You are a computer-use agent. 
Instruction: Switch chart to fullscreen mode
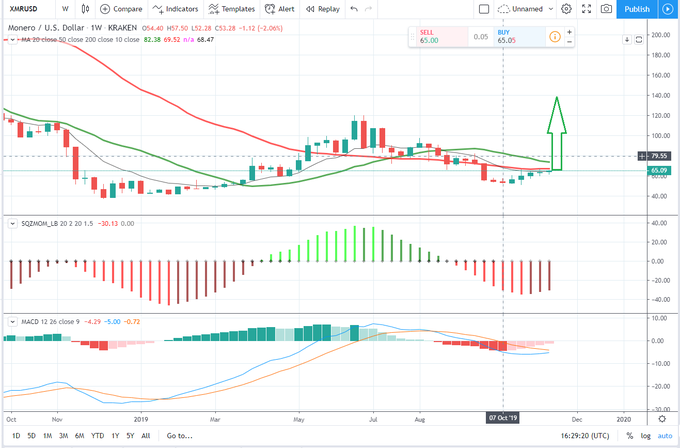(586, 9)
